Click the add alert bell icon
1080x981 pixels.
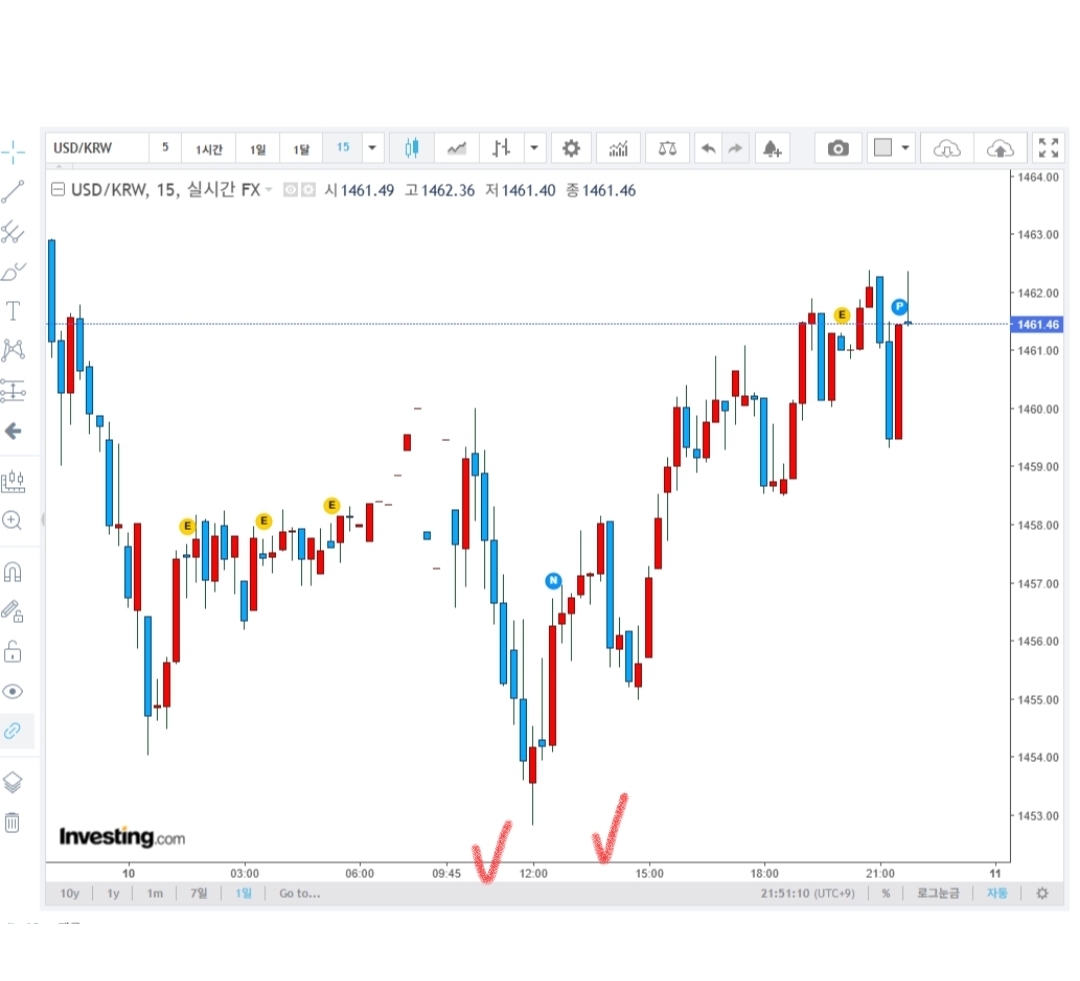click(x=772, y=148)
